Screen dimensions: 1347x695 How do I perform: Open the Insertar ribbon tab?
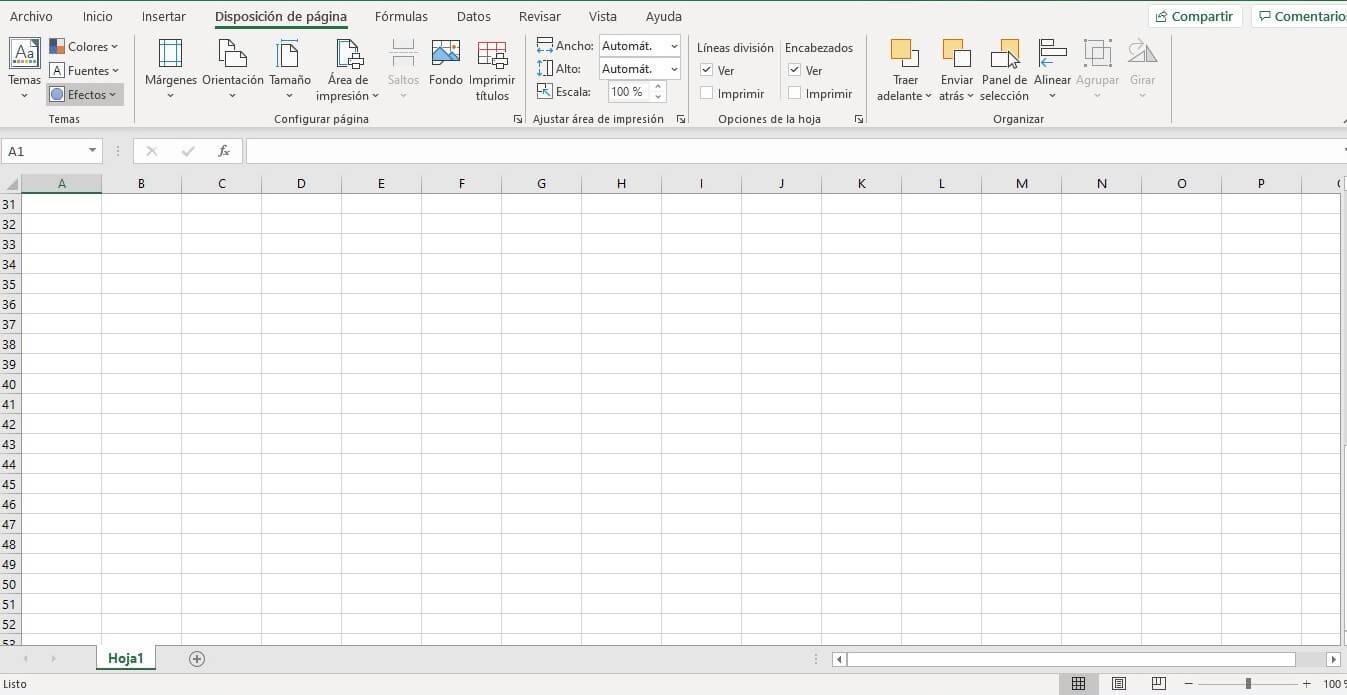point(163,17)
